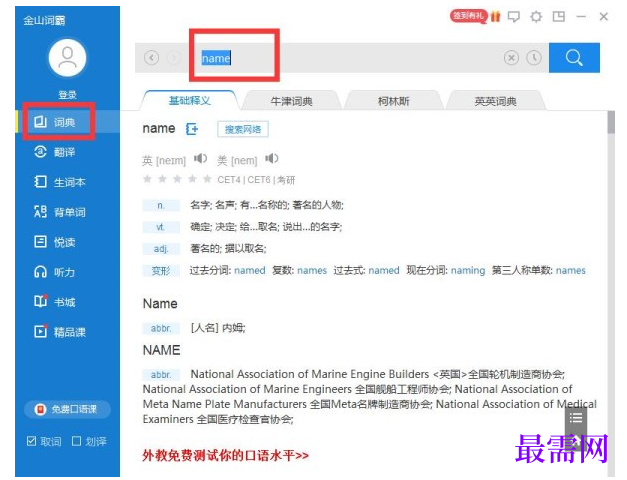Play British pronunciation speaker icon
The width and height of the screenshot is (627, 480).
(200, 159)
